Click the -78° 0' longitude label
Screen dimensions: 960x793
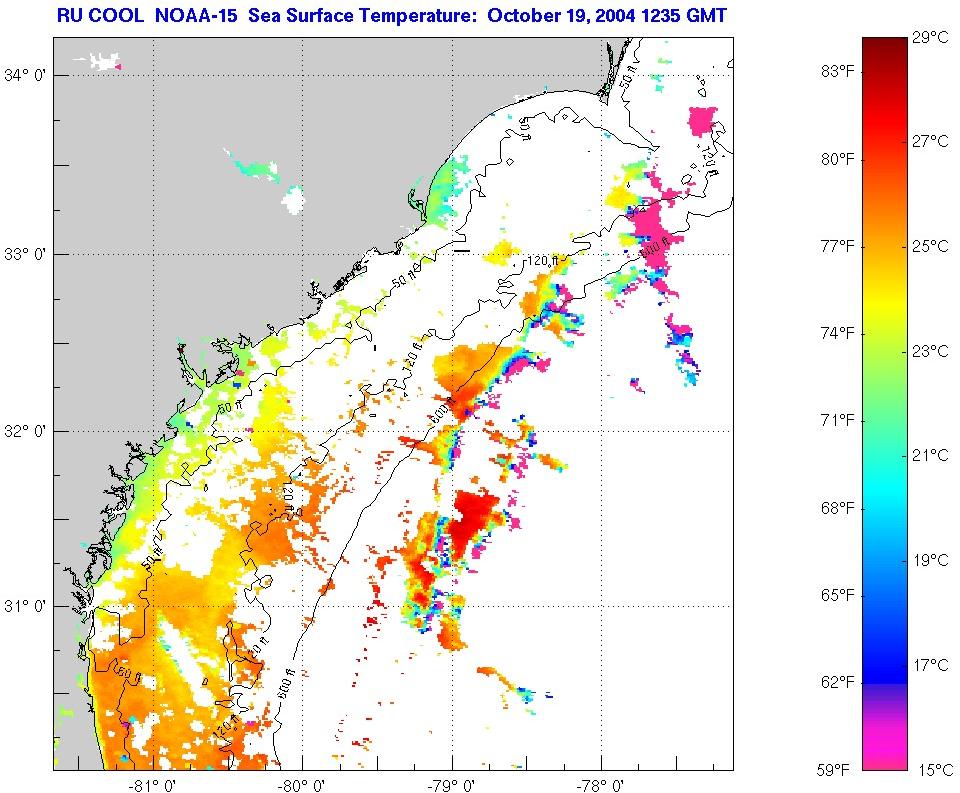point(601,785)
